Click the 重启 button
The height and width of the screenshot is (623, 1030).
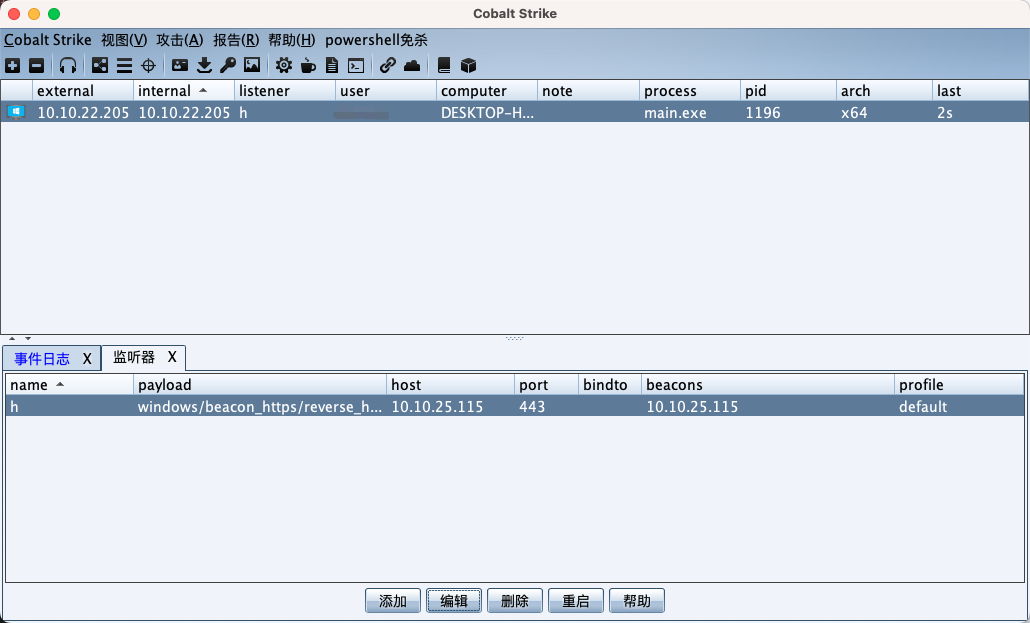tap(576, 601)
